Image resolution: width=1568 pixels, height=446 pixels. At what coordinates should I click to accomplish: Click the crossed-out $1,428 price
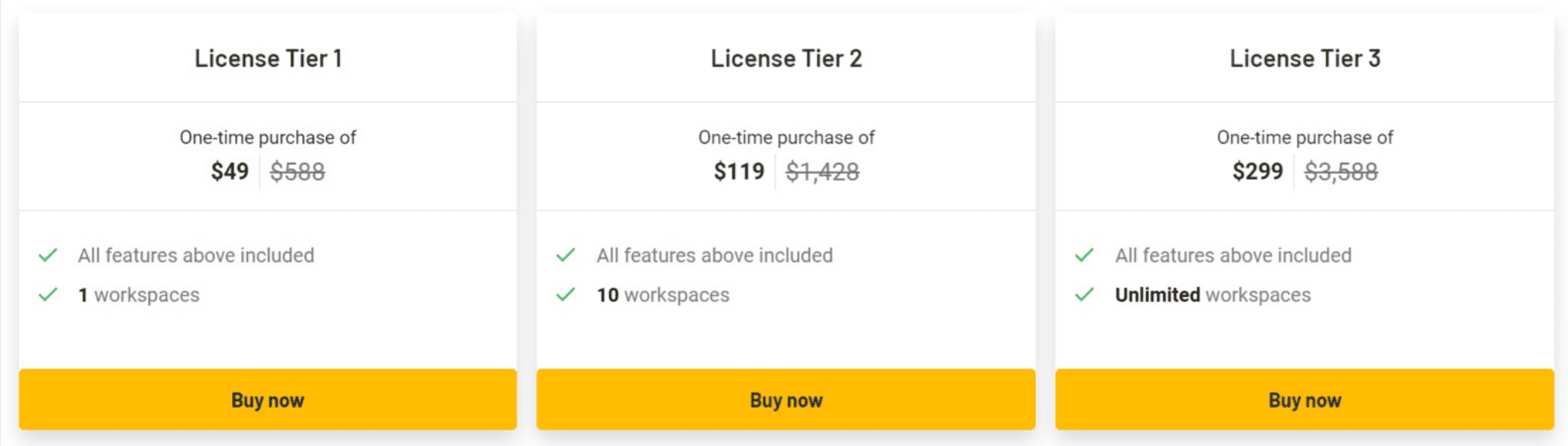point(822,171)
